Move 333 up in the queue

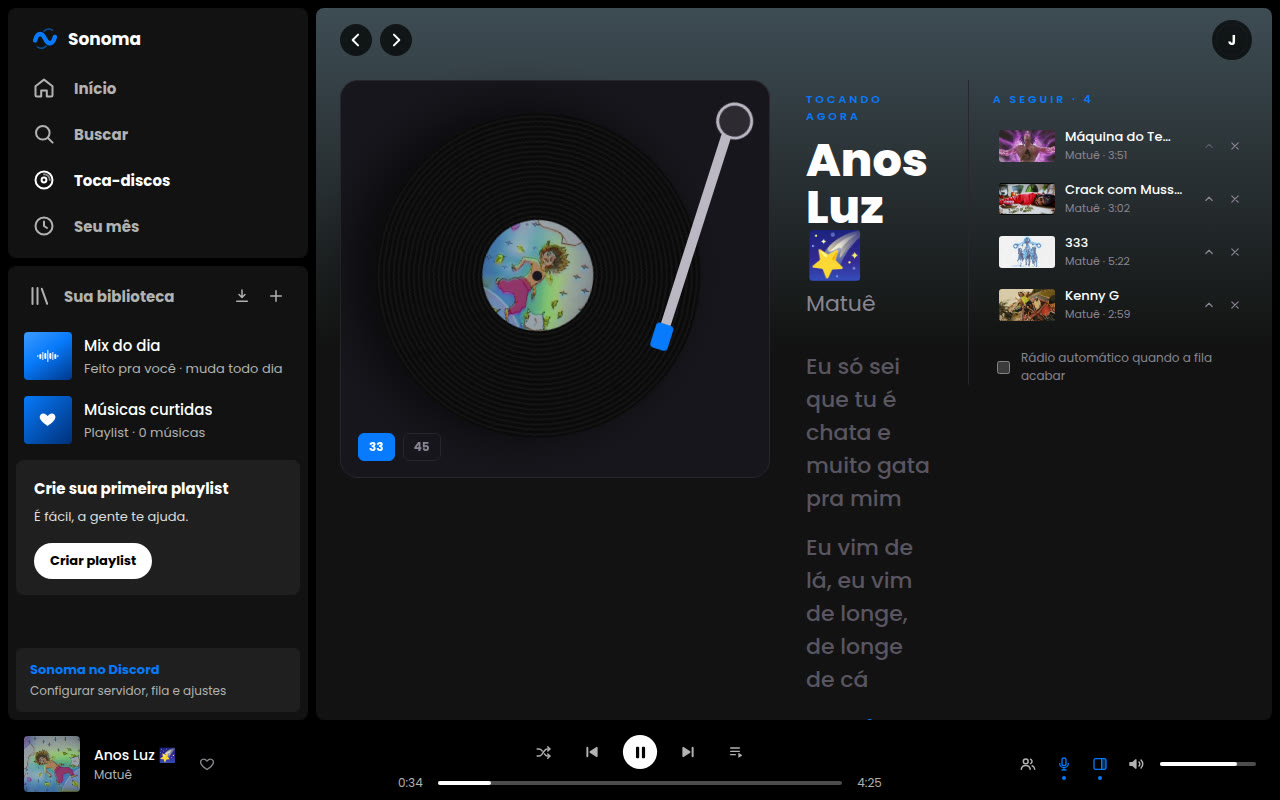tap(1209, 252)
